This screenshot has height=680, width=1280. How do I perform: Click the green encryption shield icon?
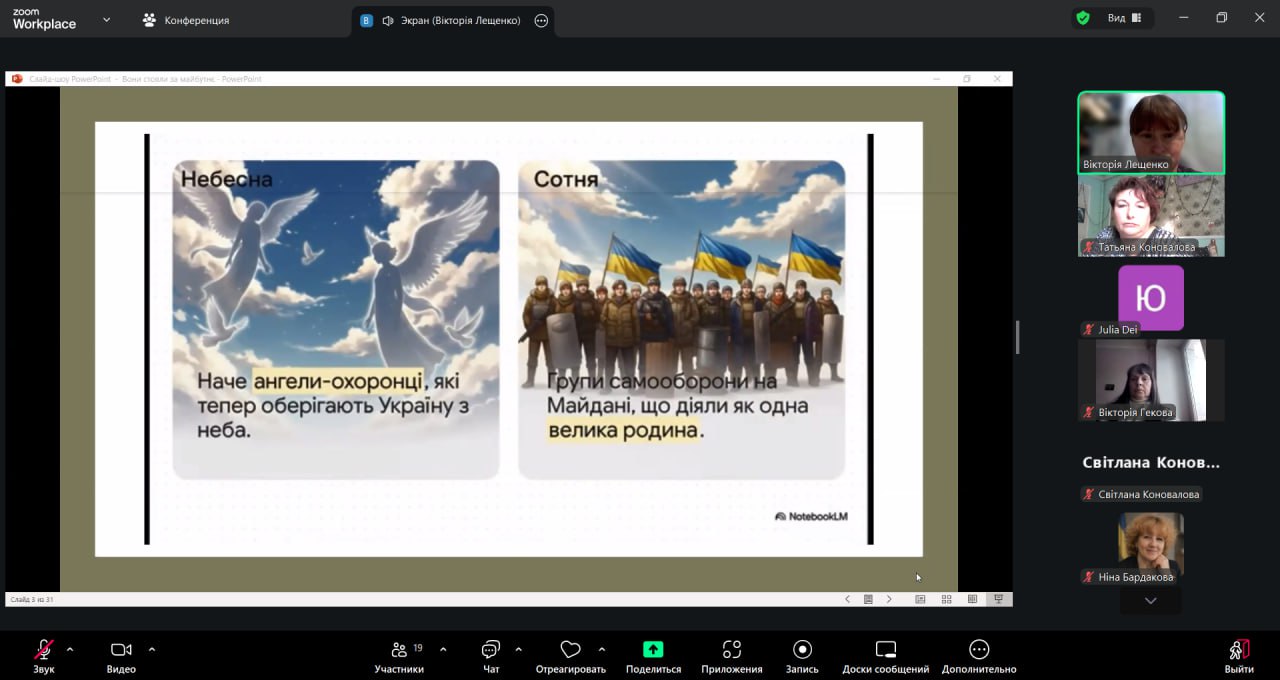pyautogui.click(x=1083, y=18)
